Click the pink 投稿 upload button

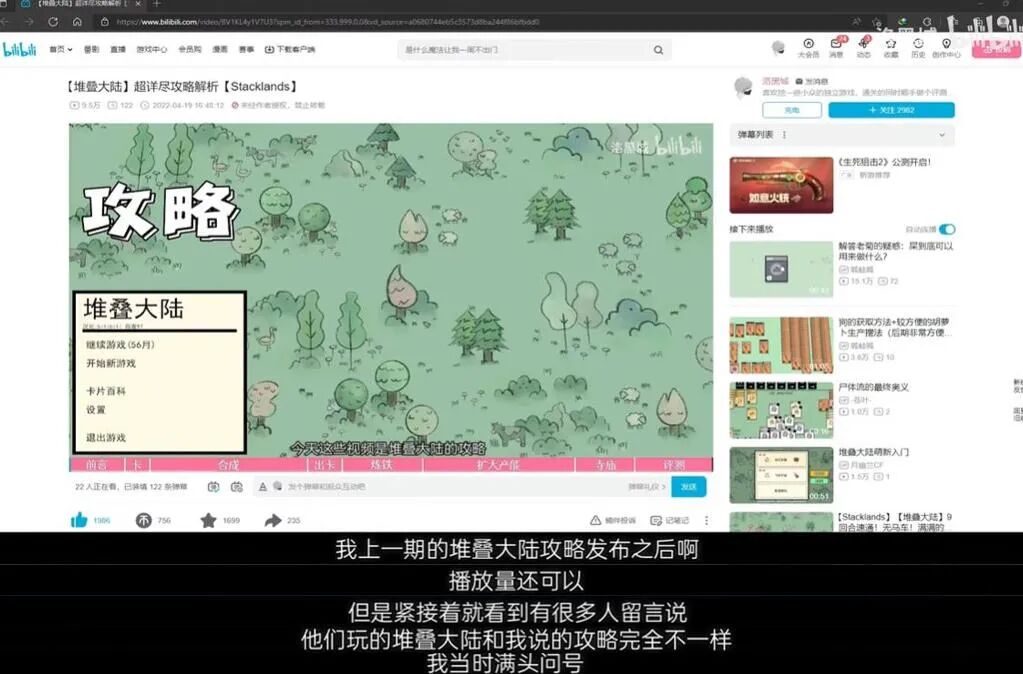point(996,49)
